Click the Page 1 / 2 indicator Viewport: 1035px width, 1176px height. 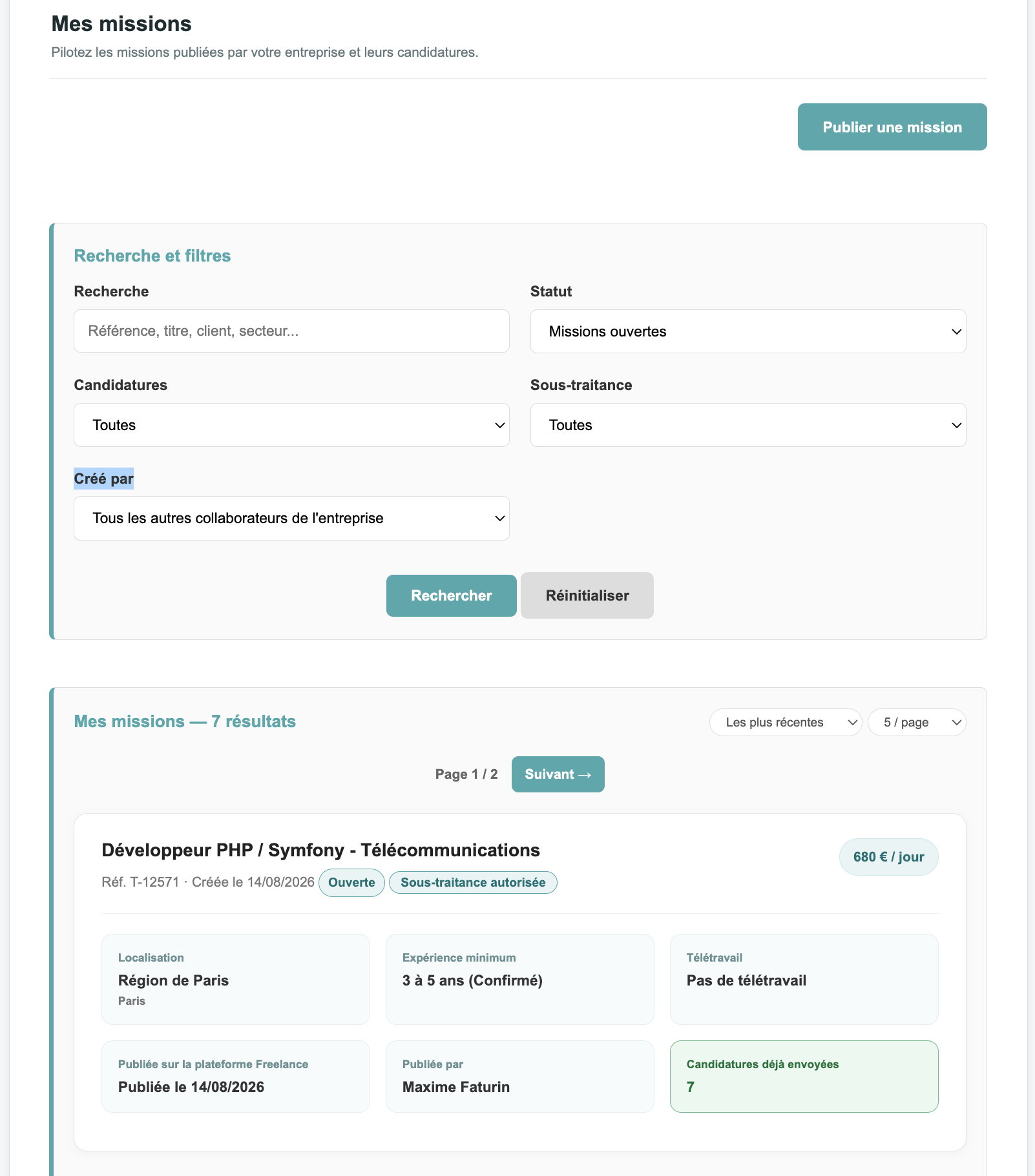(x=466, y=774)
